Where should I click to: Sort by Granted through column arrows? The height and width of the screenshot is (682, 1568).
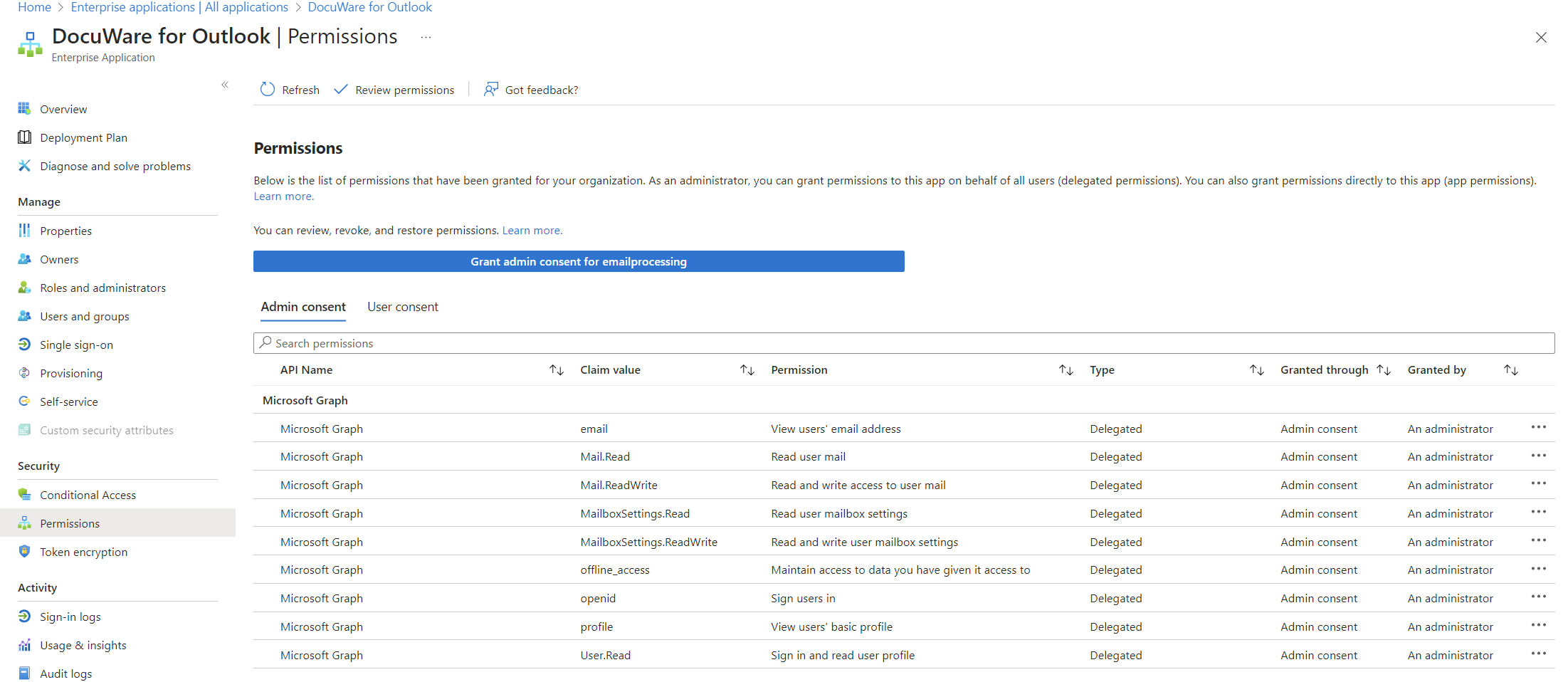pos(1384,370)
